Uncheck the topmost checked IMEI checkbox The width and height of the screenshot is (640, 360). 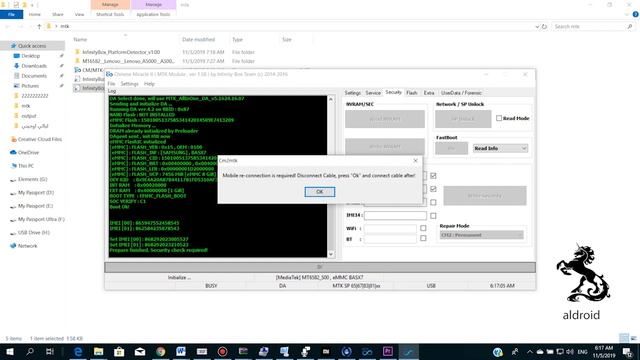433,176
